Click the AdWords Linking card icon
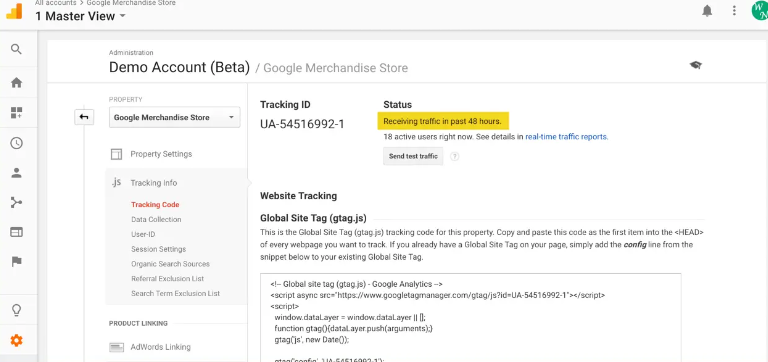 point(116,347)
